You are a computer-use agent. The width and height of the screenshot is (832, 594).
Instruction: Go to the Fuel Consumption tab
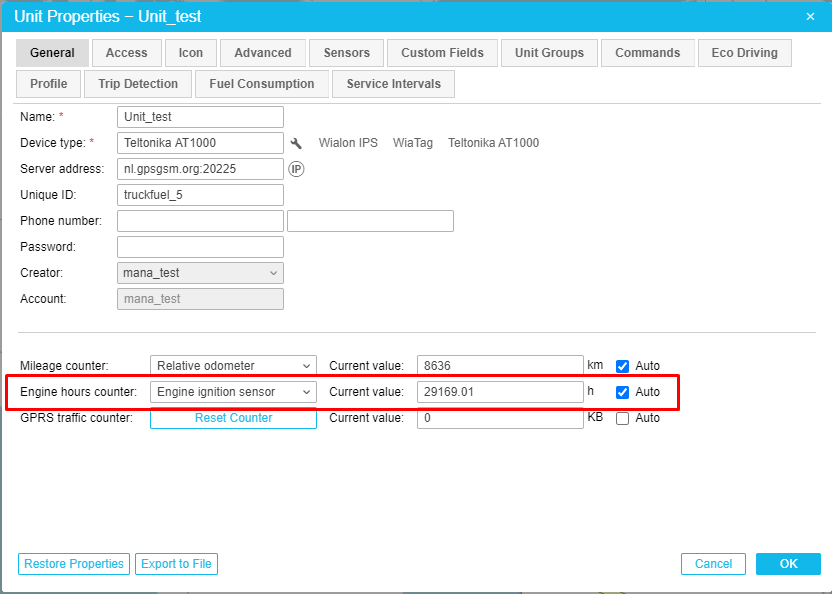pyautogui.click(x=261, y=84)
